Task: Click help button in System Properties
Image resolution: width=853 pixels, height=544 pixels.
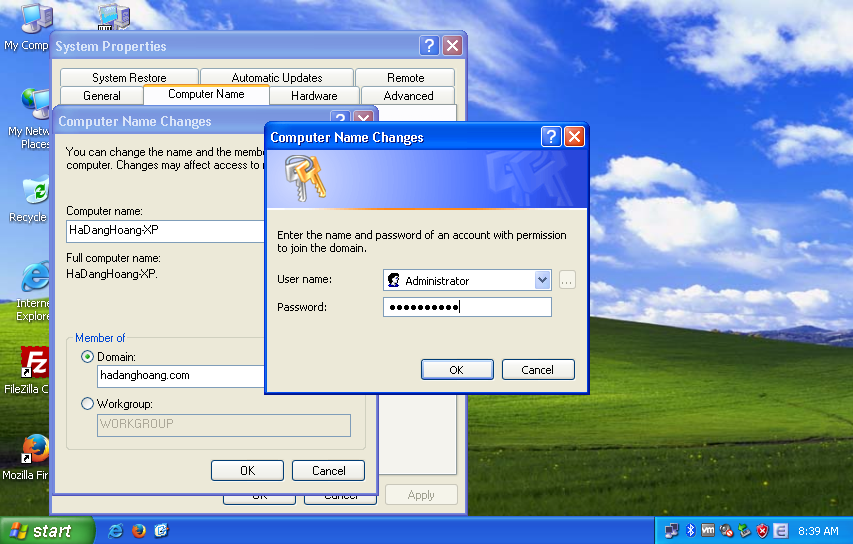Action: pos(429,46)
